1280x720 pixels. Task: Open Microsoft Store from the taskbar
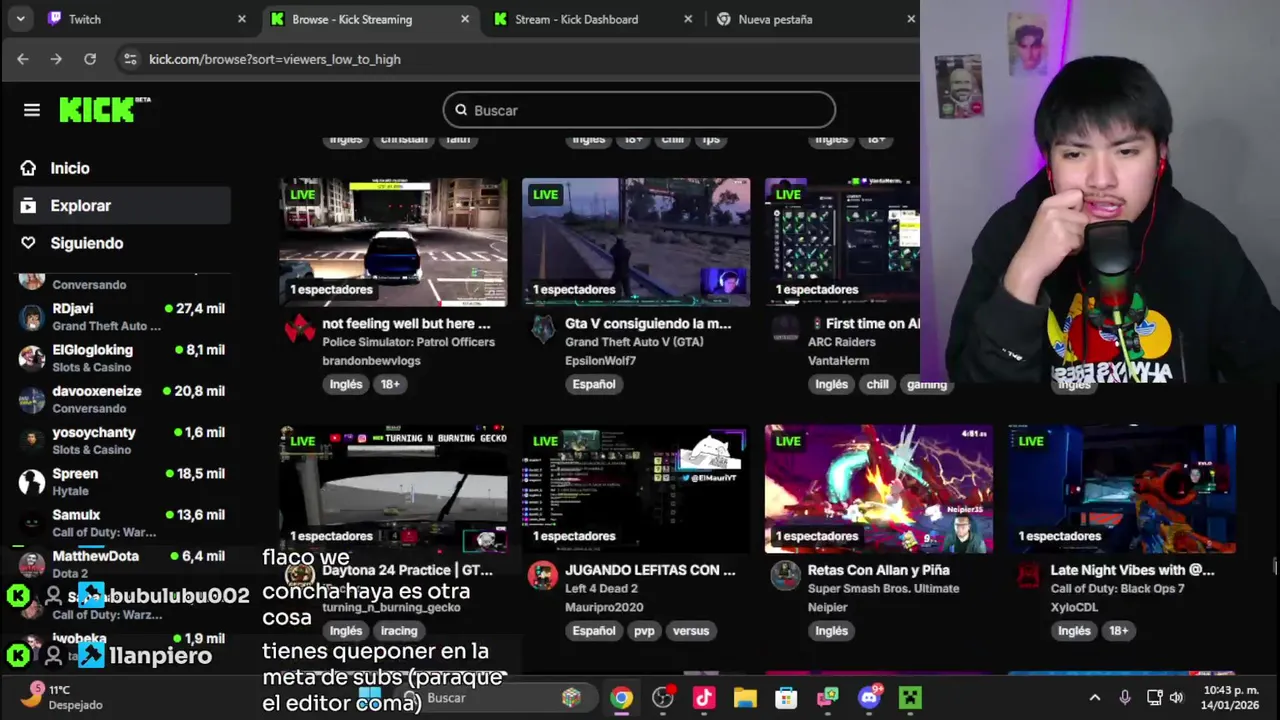[786, 698]
